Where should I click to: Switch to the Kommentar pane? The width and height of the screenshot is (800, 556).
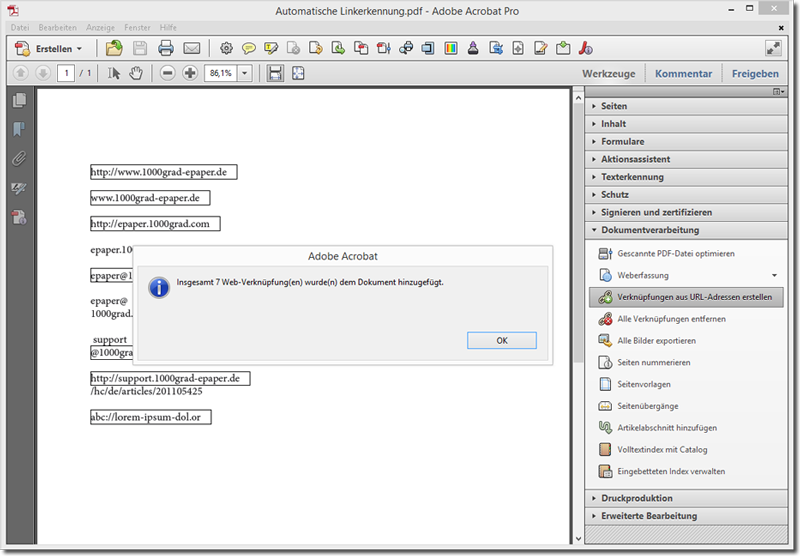point(683,73)
